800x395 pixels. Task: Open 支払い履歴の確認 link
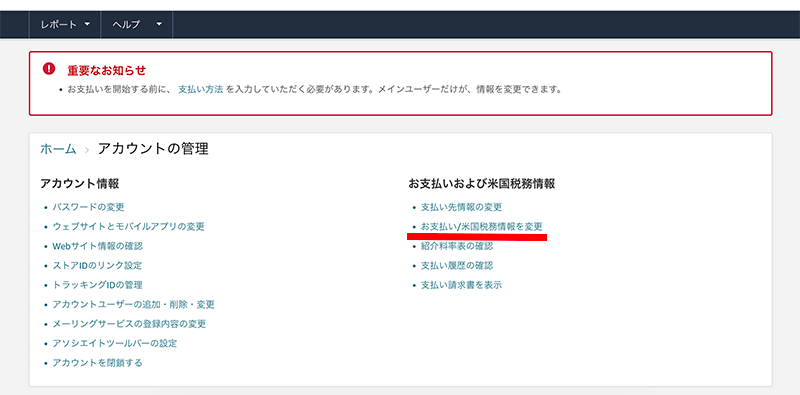click(x=457, y=265)
